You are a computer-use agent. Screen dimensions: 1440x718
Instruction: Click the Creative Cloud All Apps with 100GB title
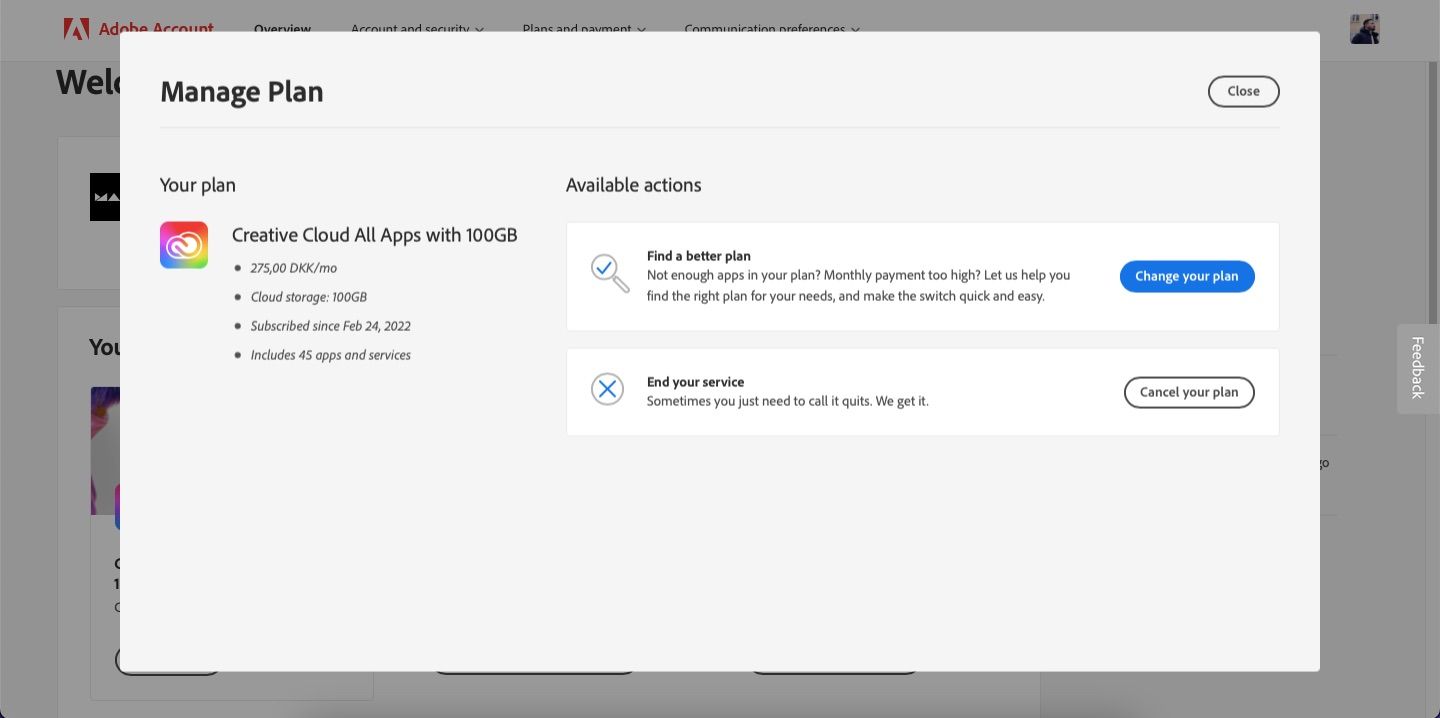375,235
